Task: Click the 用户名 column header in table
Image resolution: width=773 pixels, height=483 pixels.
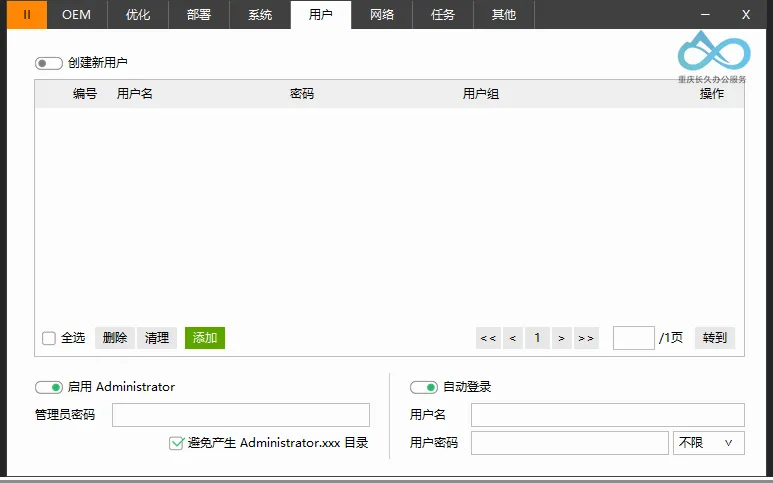Action: coord(135,94)
